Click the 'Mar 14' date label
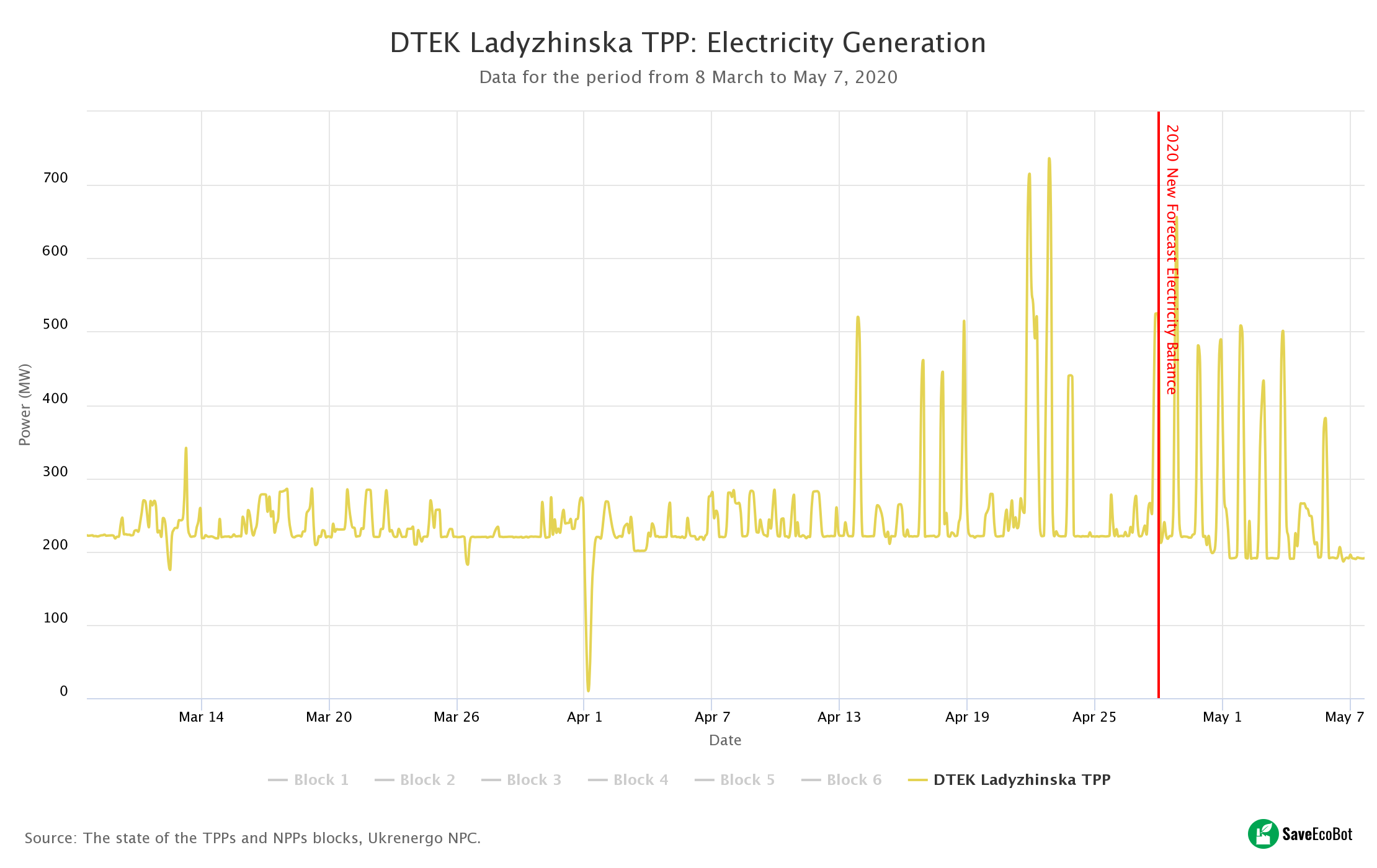The width and height of the screenshot is (1377, 868). point(201,717)
